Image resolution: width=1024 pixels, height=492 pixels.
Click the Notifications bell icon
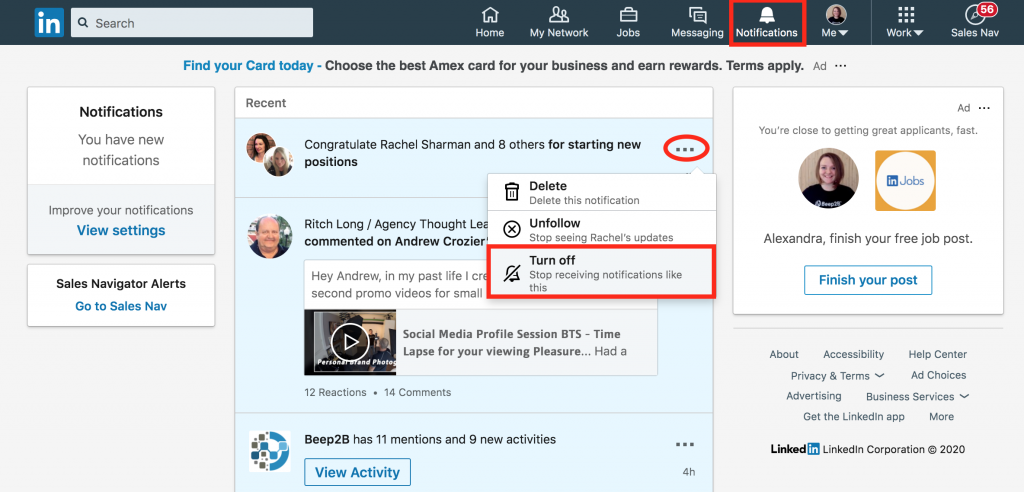pyautogui.click(x=767, y=14)
